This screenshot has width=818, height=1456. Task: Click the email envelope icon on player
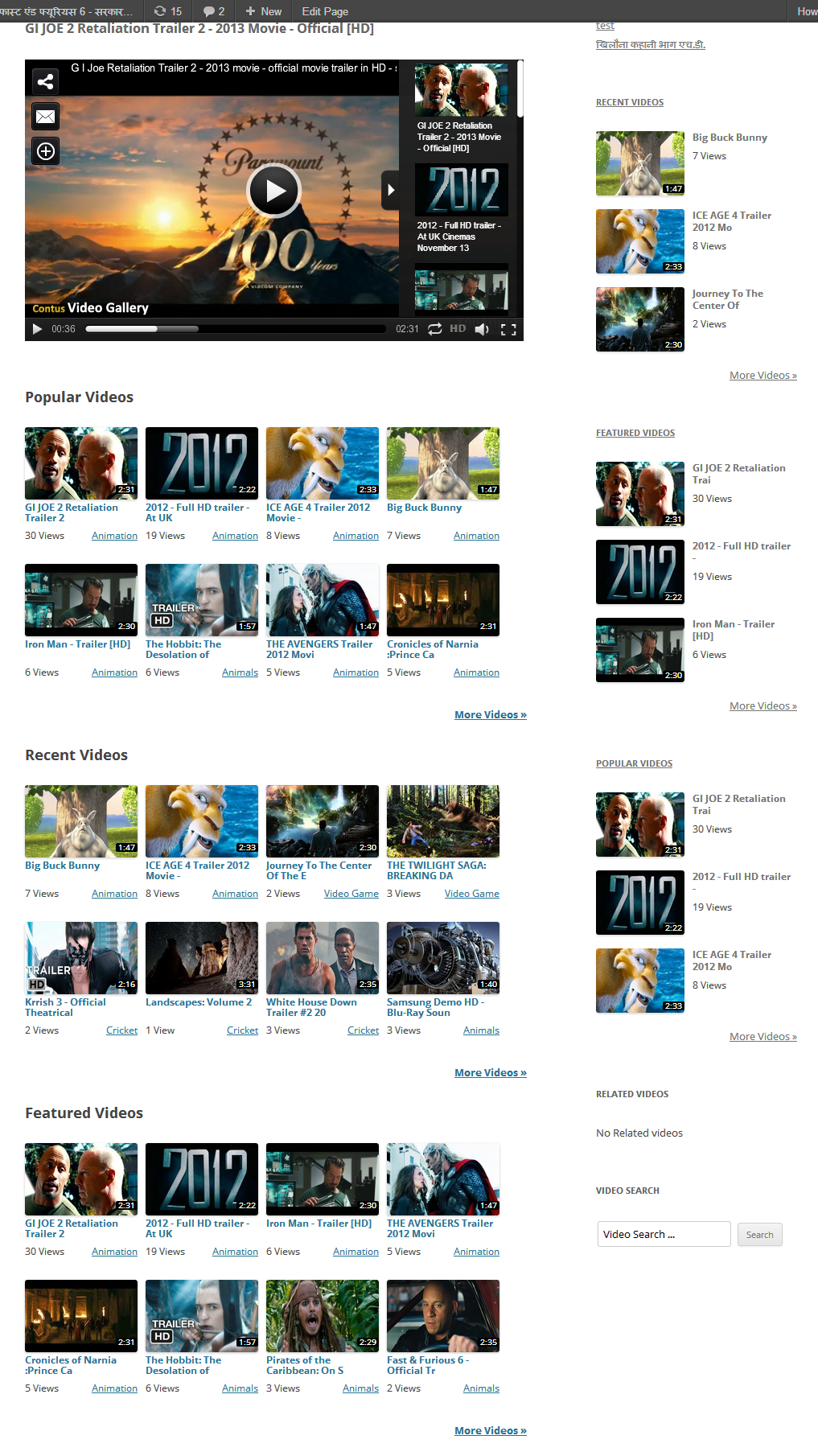(46, 117)
